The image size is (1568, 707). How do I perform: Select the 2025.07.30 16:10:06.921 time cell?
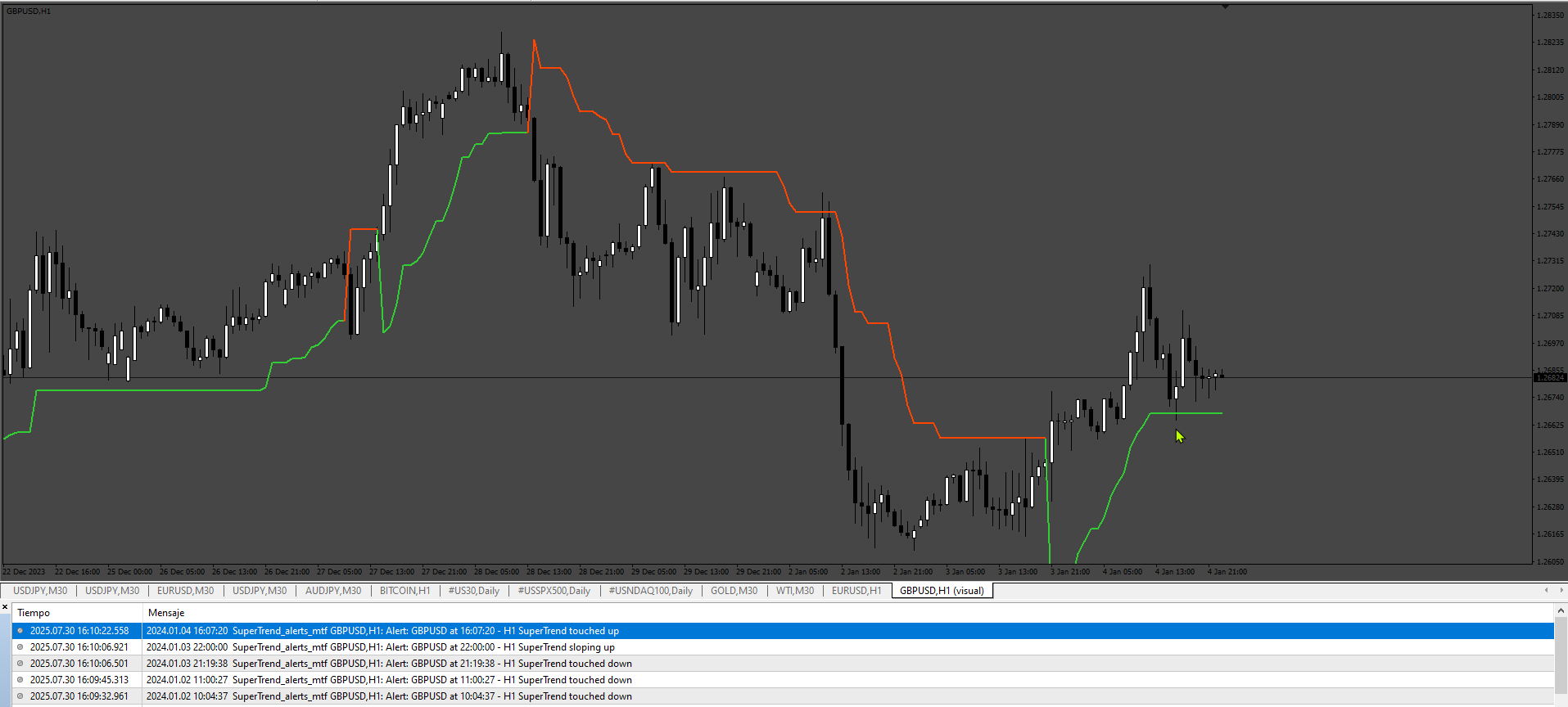coord(79,647)
